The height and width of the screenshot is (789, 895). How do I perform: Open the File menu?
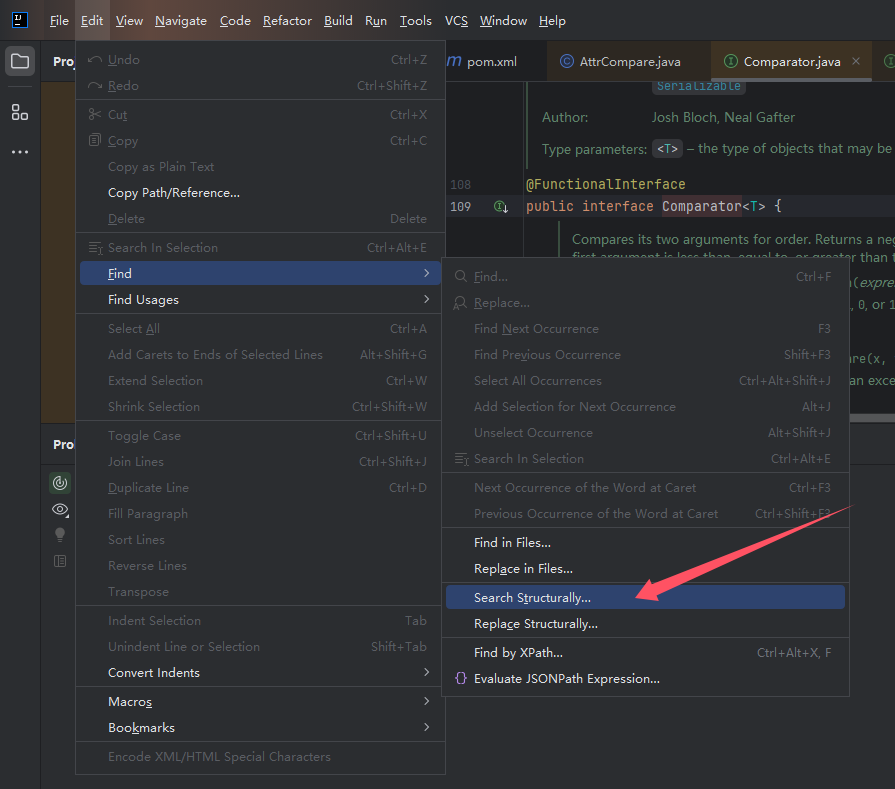59,21
